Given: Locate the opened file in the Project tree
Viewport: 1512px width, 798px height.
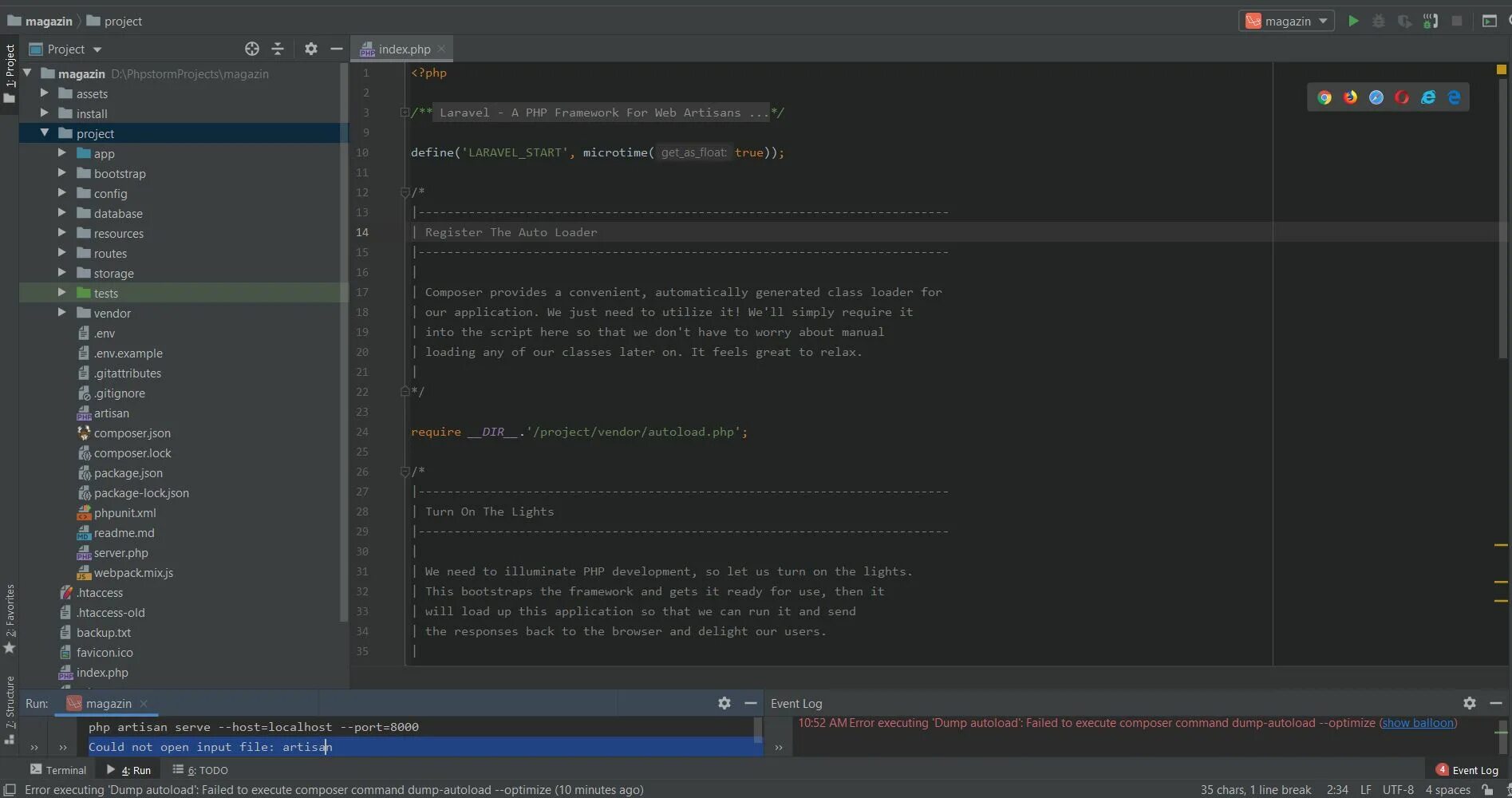Looking at the screenshot, I should click(252, 49).
